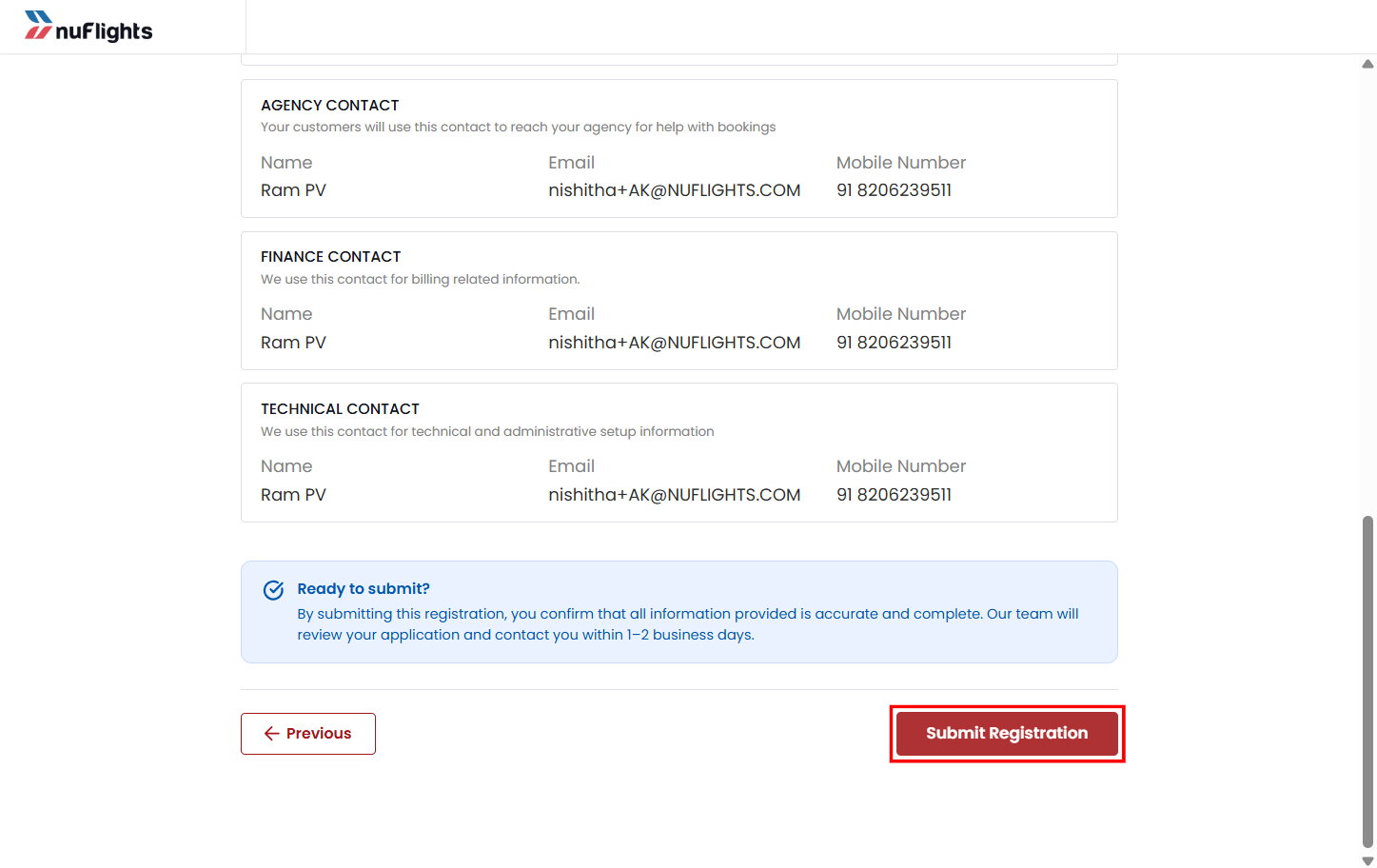Click the Technical Contact Name label
This screenshot has height=868, width=1377.
click(286, 466)
